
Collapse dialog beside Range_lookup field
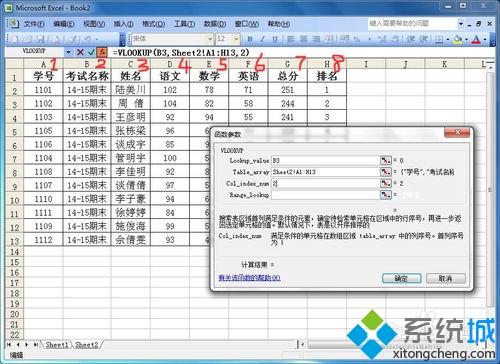[x=386, y=195]
